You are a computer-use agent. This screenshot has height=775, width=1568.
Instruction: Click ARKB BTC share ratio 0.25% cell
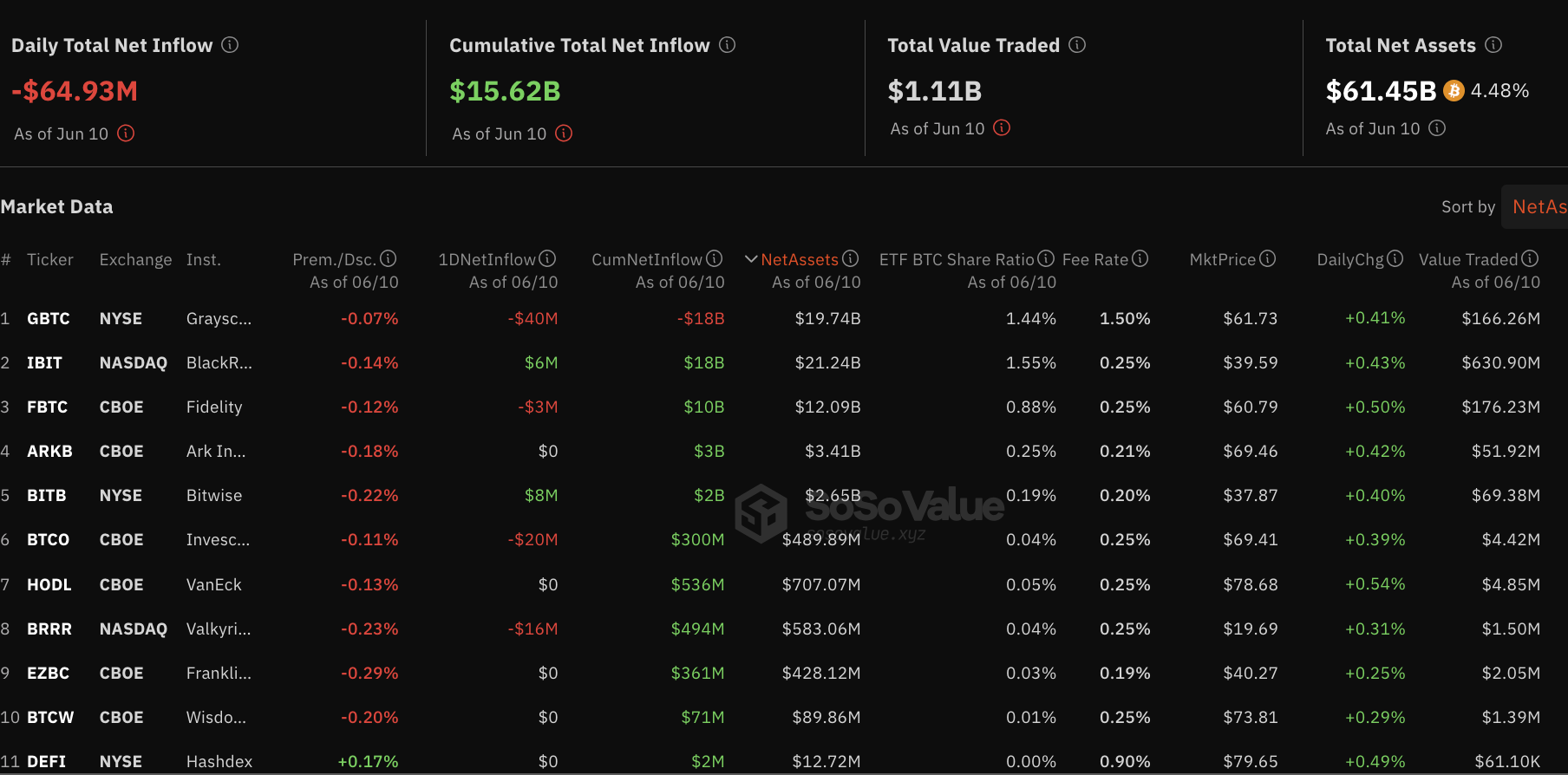pyautogui.click(x=1031, y=451)
